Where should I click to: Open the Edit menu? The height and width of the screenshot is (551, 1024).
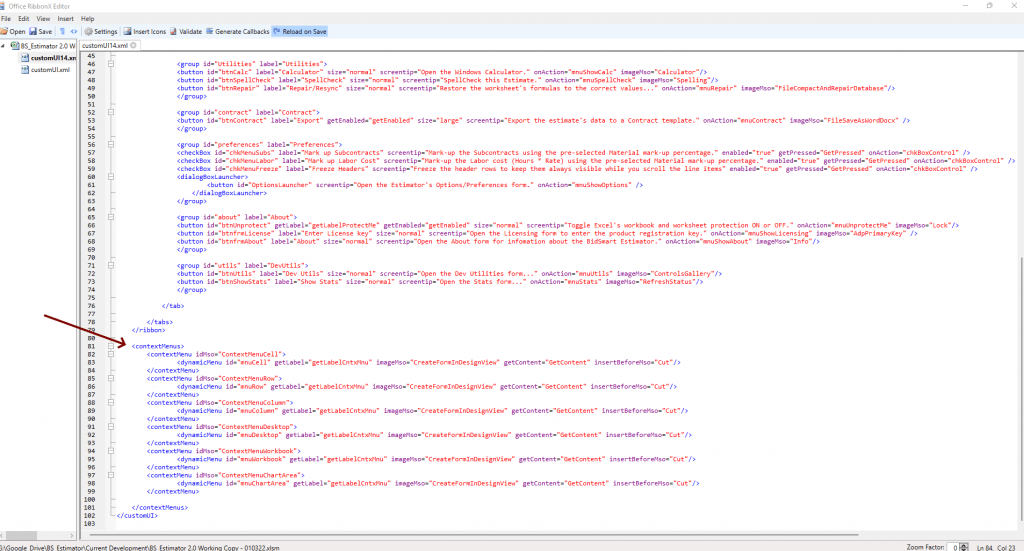(x=24, y=19)
